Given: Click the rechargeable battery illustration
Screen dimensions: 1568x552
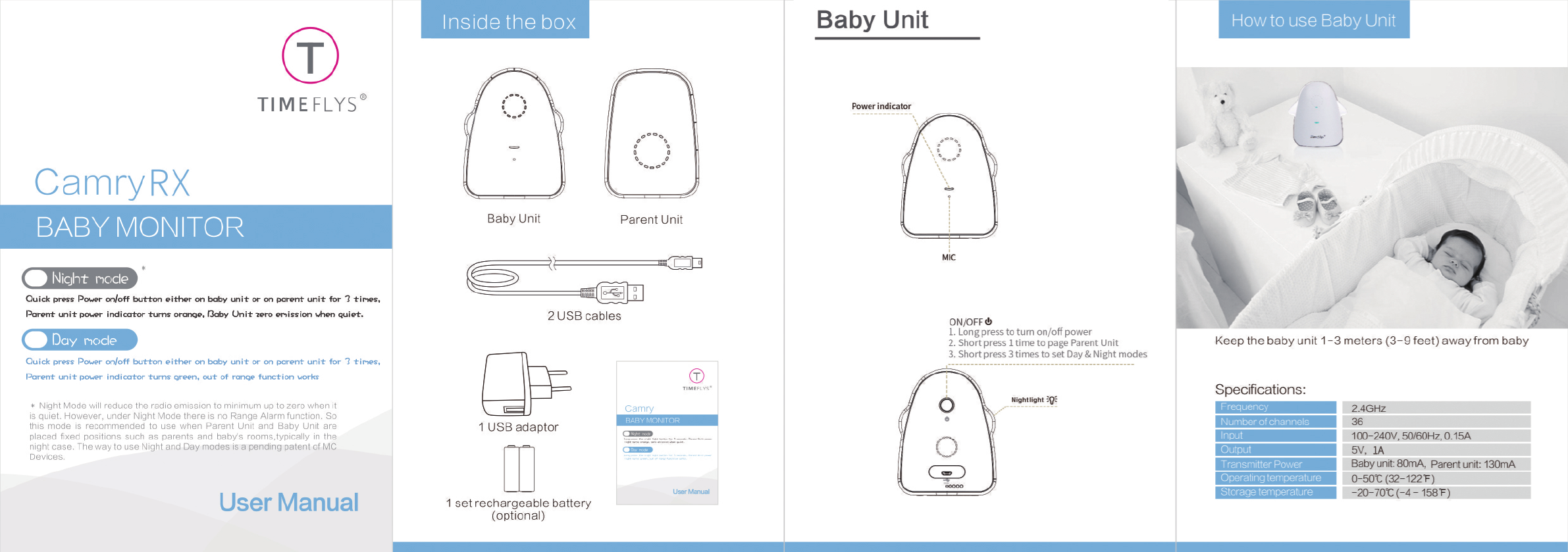Looking at the screenshot, I should (519, 468).
